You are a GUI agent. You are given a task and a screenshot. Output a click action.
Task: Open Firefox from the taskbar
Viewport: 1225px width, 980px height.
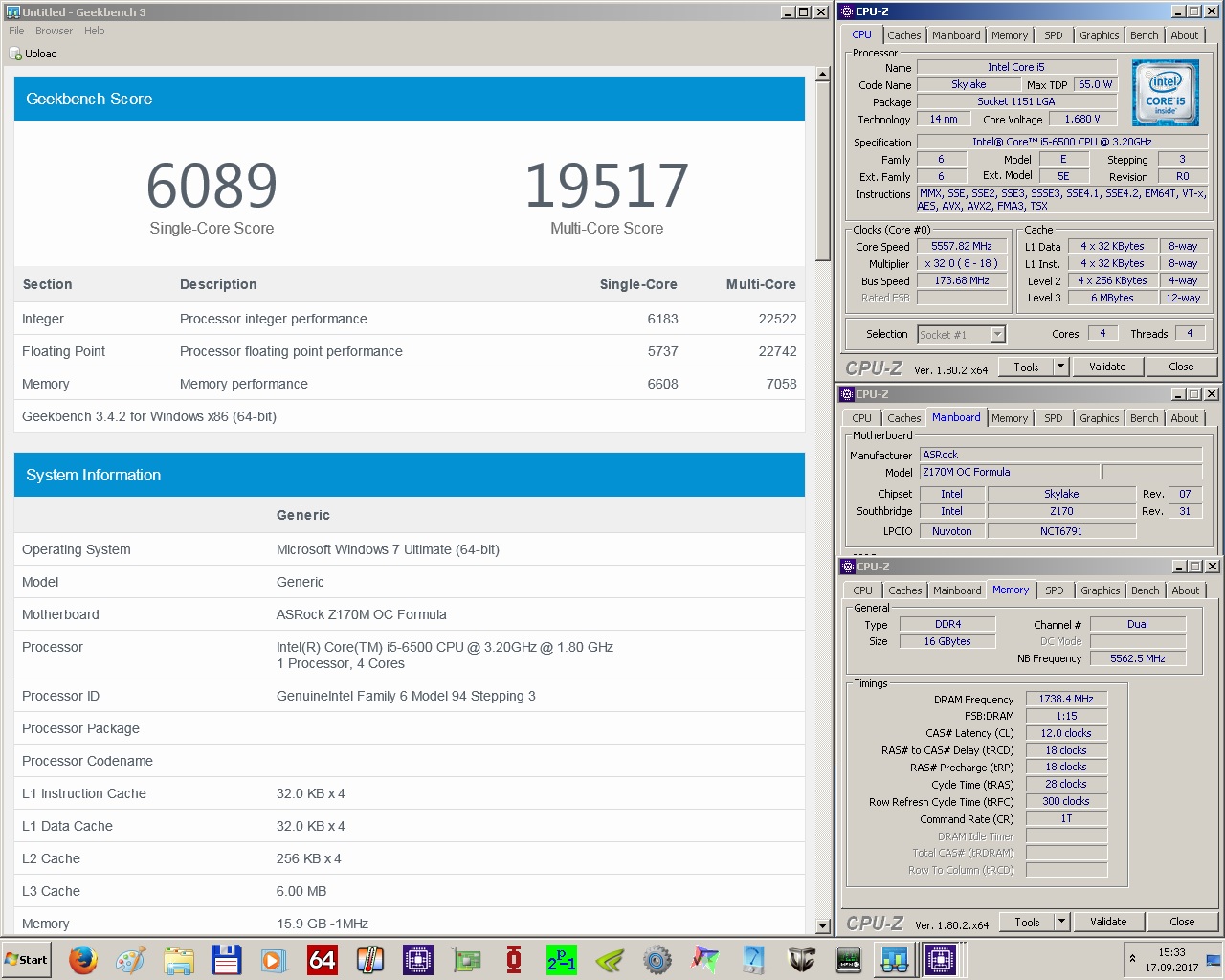[83, 959]
